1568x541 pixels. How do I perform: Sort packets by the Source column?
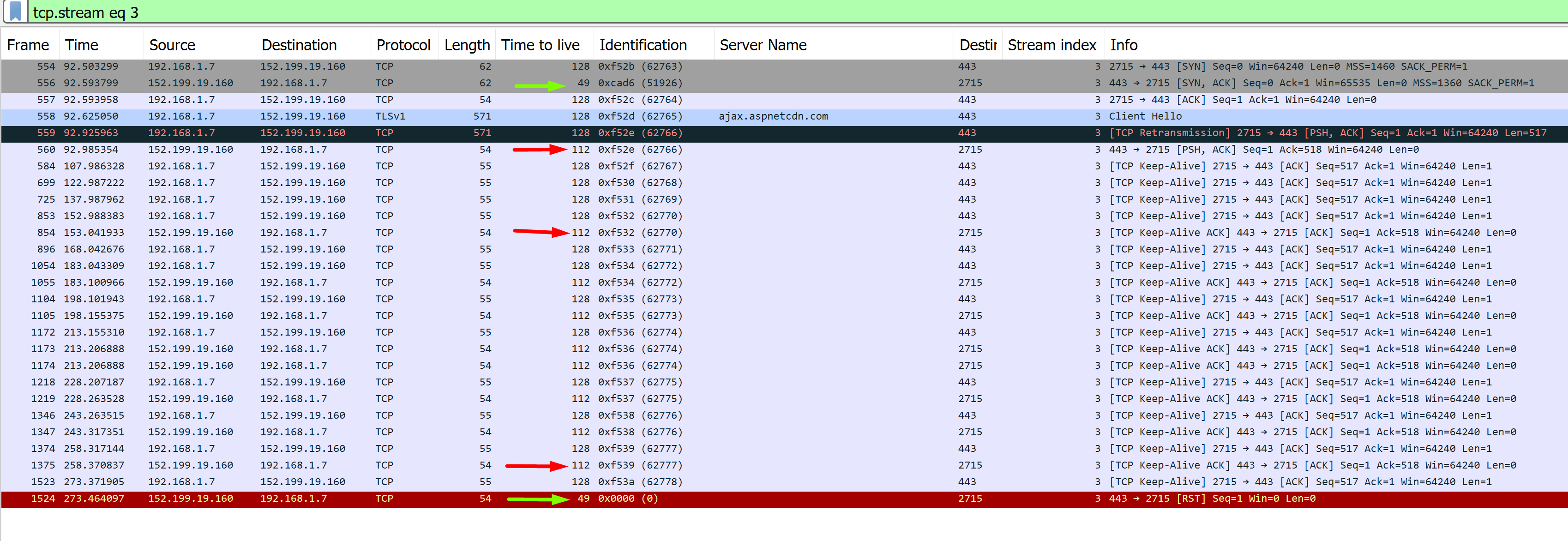click(x=172, y=44)
